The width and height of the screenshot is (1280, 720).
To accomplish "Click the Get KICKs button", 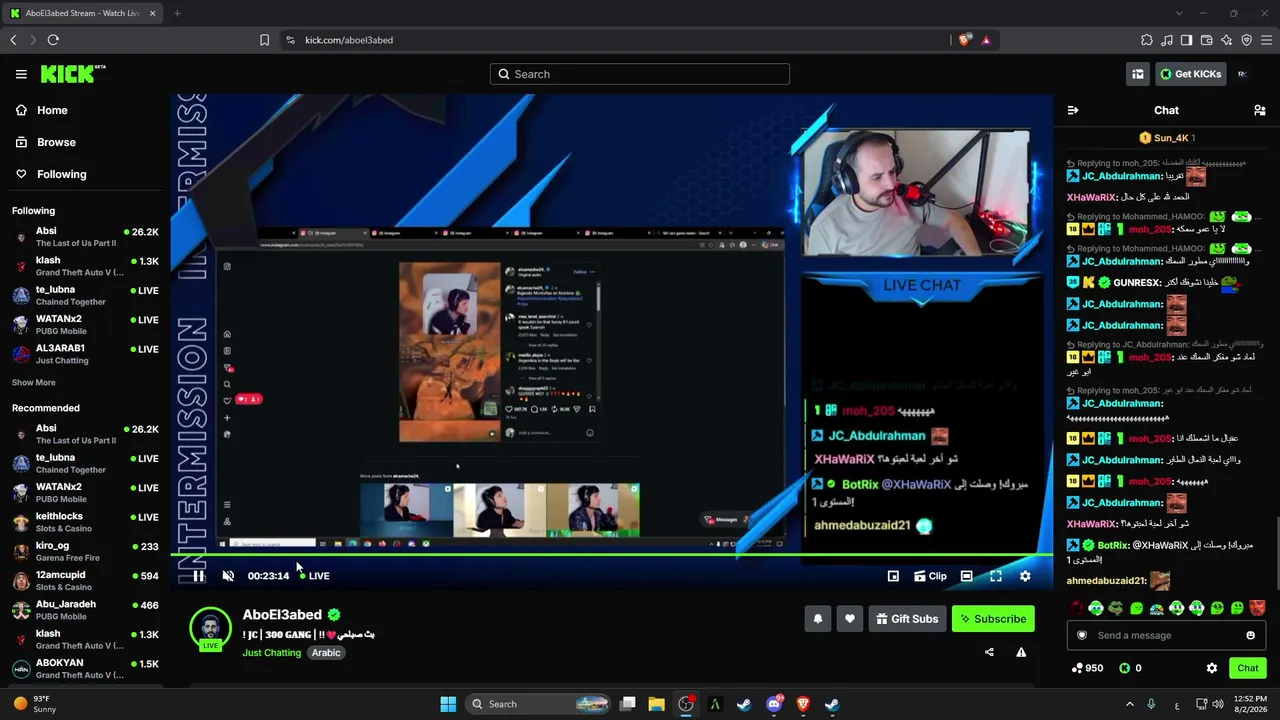I will pyautogui.click(x=1190, y=74).
